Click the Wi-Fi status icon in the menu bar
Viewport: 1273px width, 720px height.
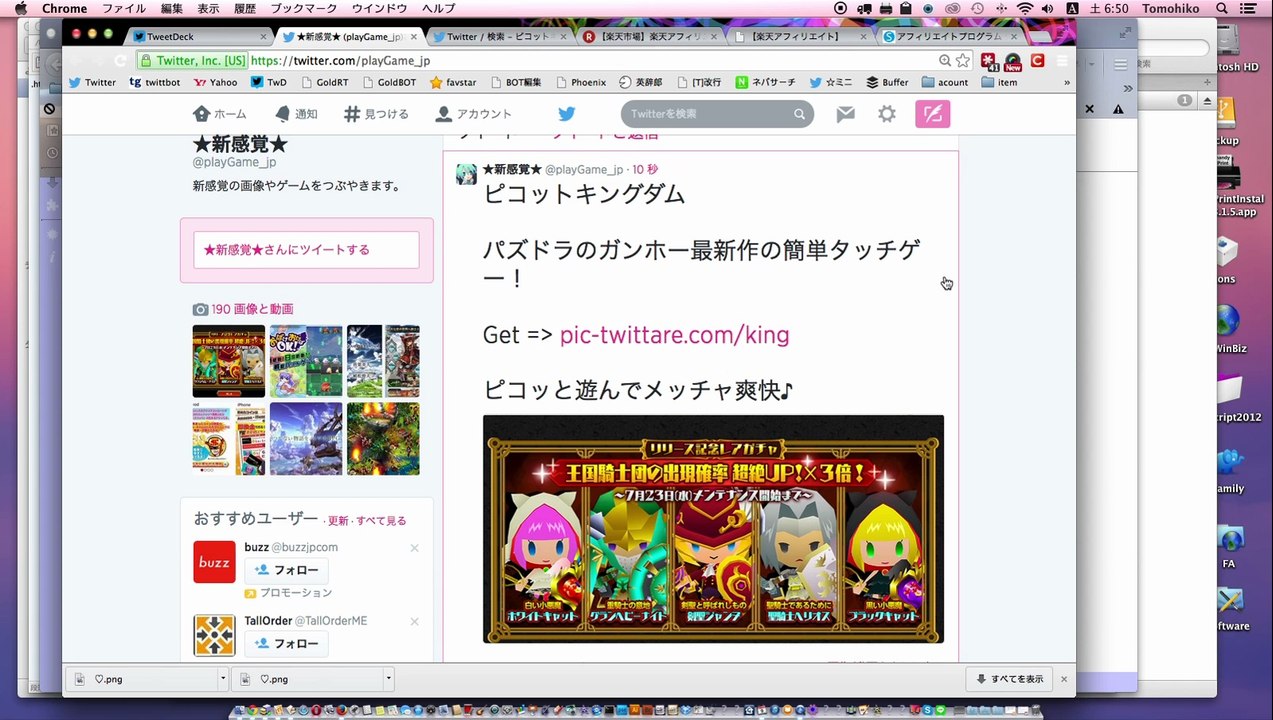coord(1025,8)
